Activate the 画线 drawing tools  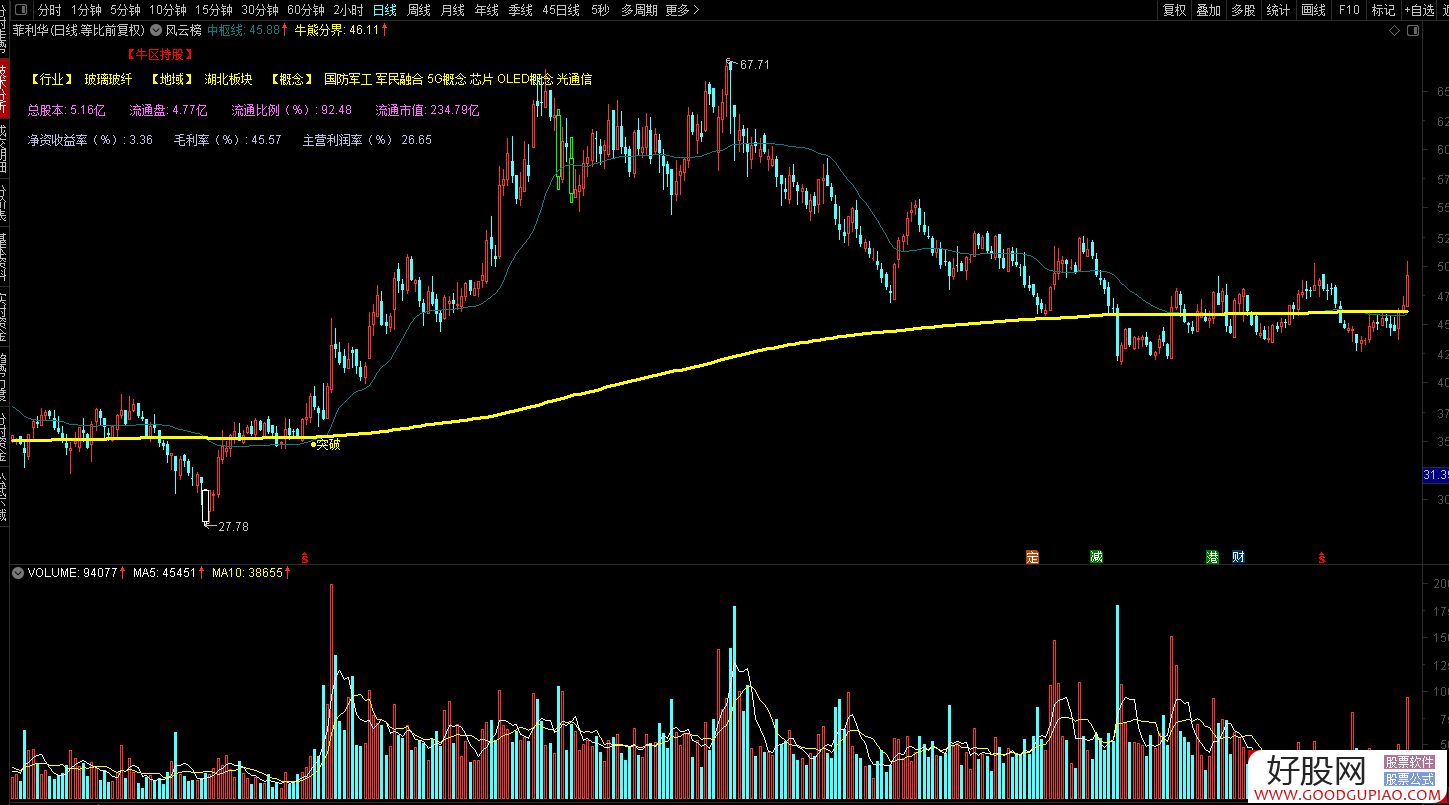pos(1313,10)
